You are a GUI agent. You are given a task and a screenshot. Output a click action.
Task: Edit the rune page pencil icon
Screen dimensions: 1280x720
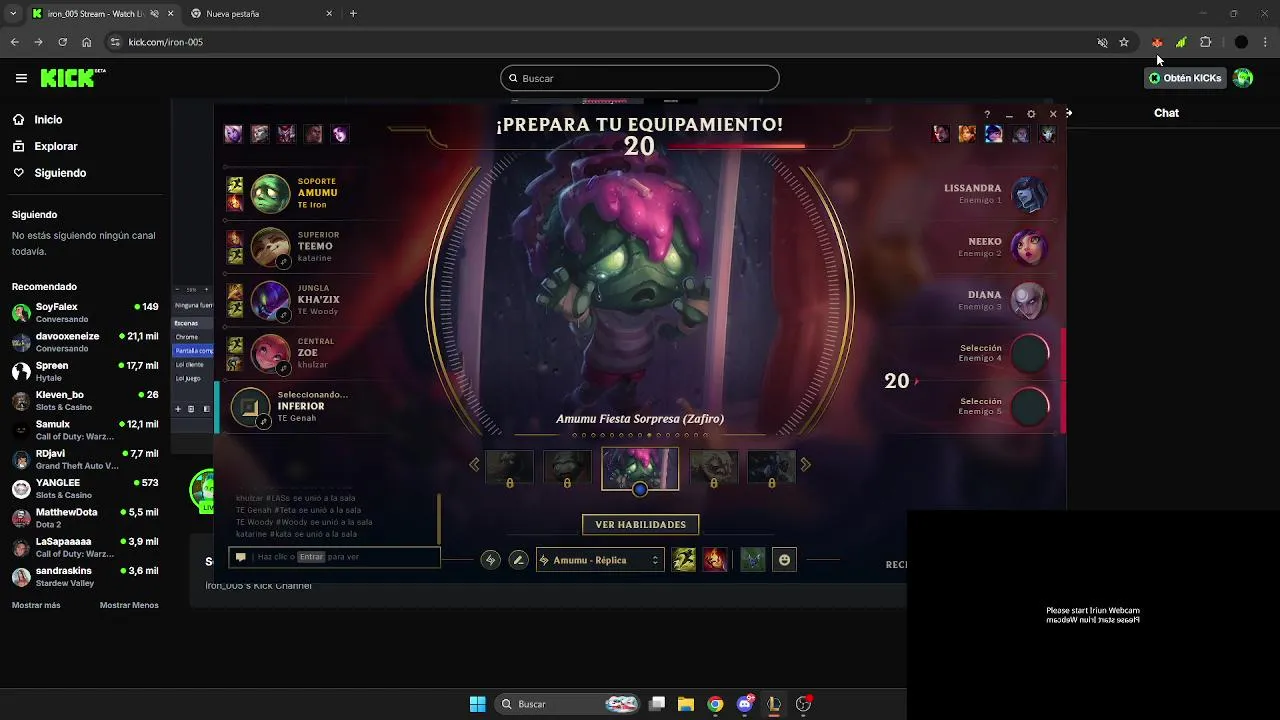518,560
